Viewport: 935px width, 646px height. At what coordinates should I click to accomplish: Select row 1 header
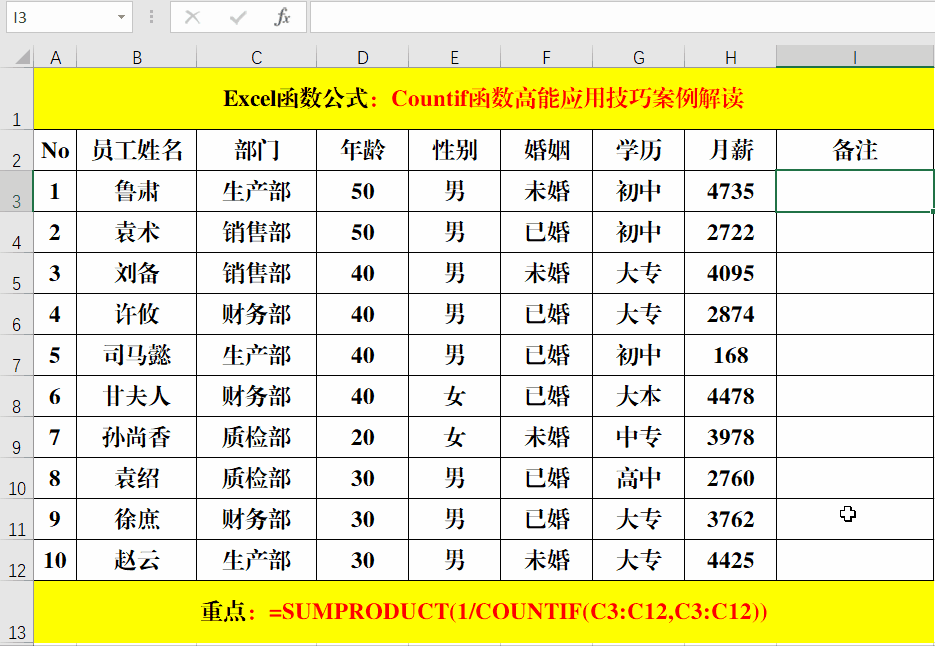[17, 98]
